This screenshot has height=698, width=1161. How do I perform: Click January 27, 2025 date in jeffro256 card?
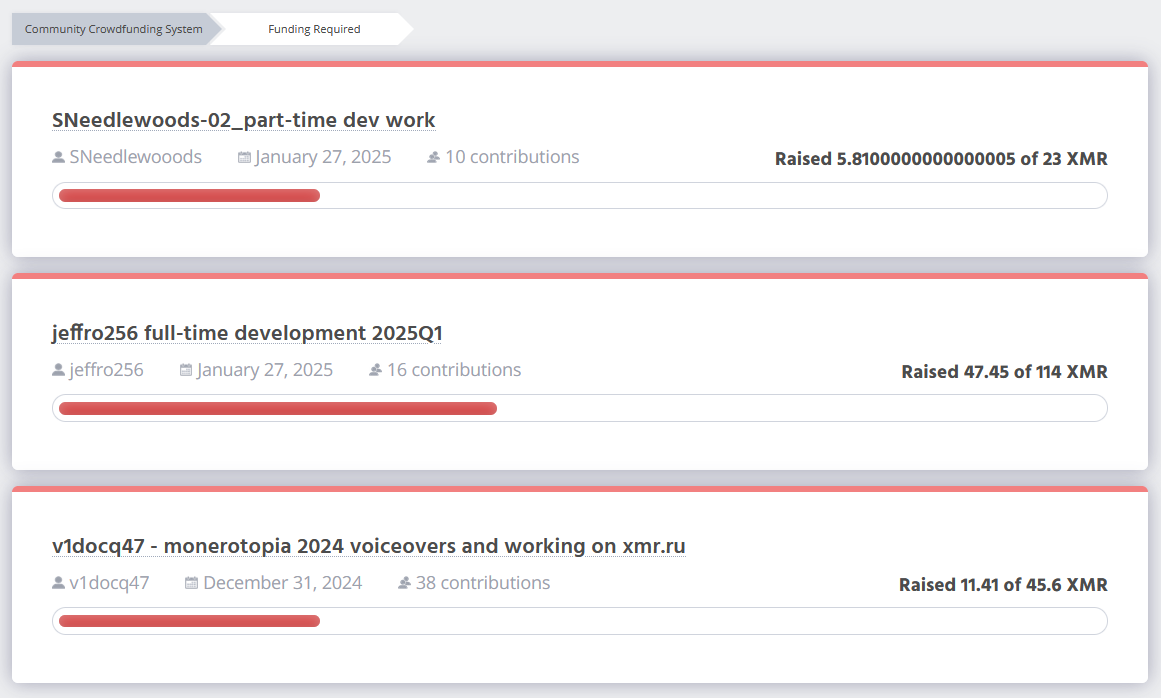[265, 370]
